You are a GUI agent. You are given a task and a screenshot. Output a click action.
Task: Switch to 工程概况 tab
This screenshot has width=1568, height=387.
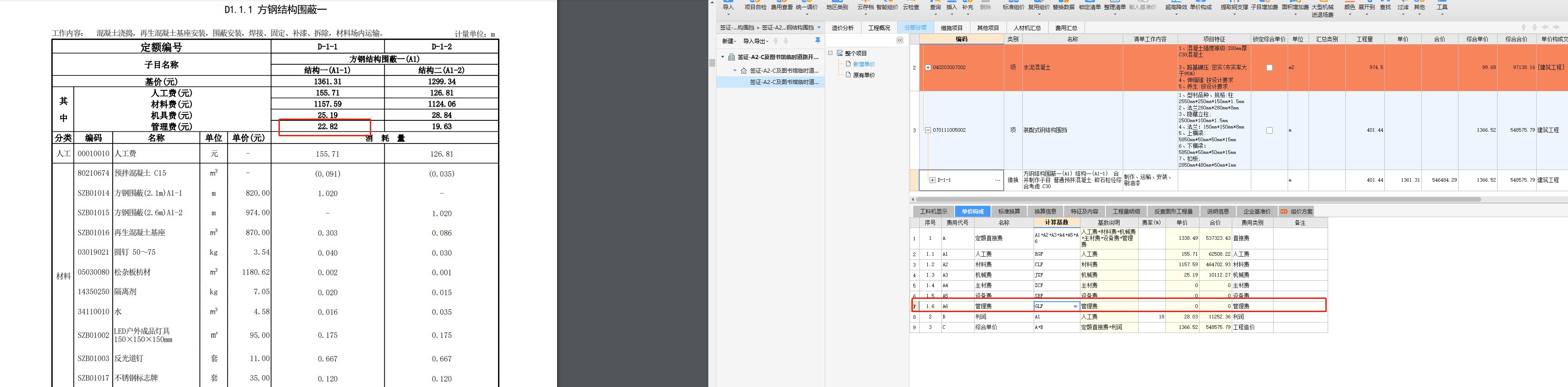(879, 28)
